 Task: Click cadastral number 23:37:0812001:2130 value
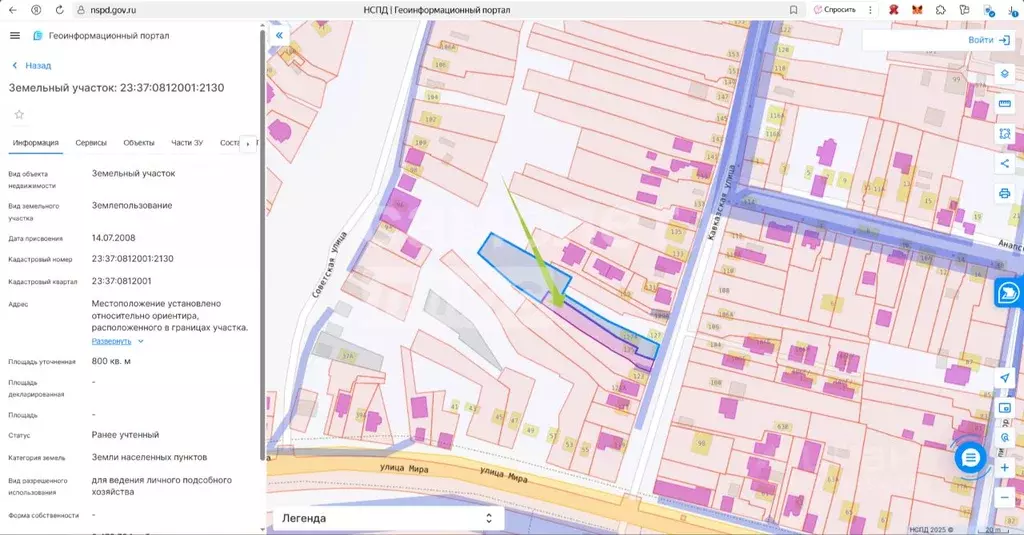click(133, 259)
